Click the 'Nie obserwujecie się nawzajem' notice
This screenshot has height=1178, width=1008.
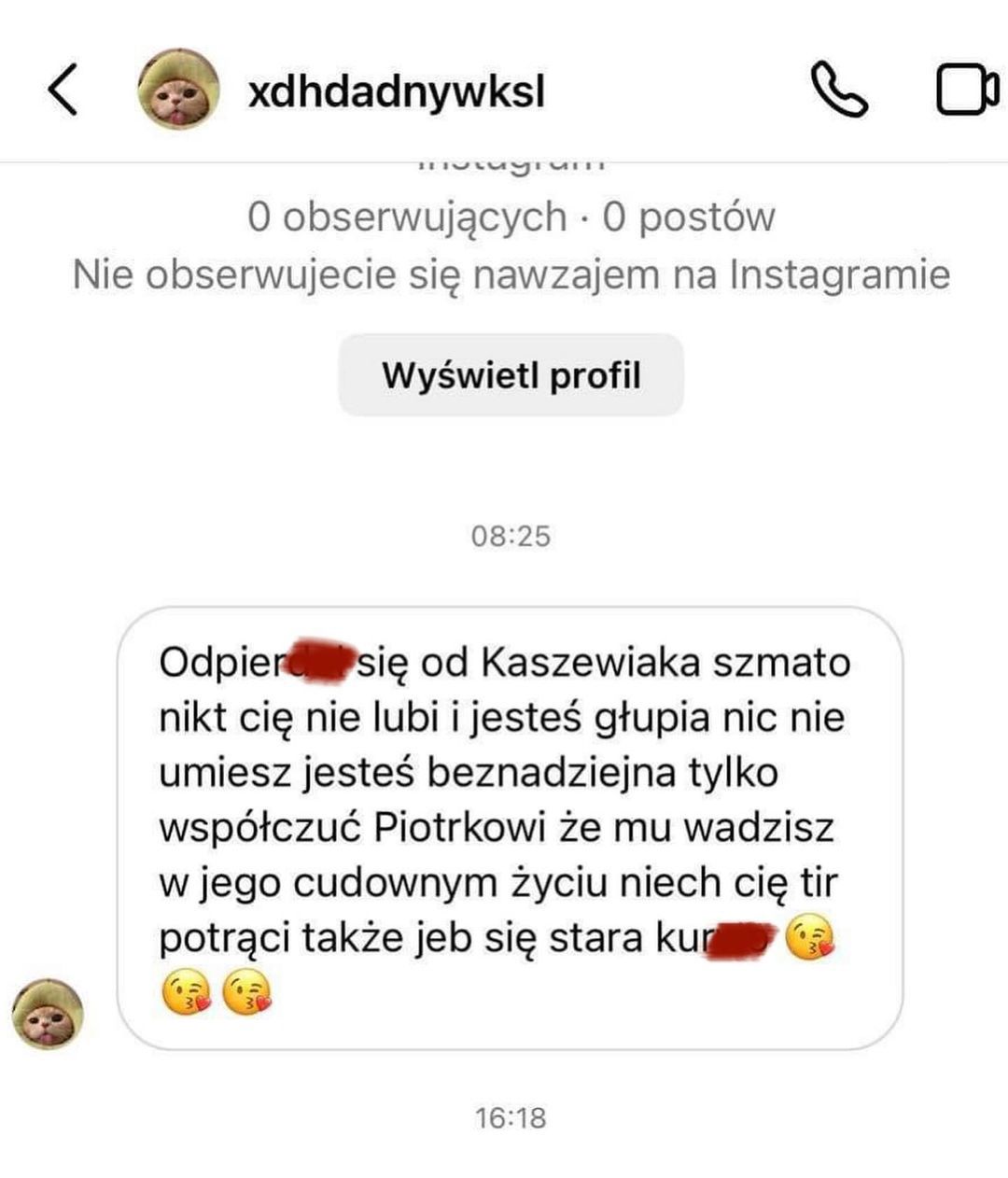(511, 274)
